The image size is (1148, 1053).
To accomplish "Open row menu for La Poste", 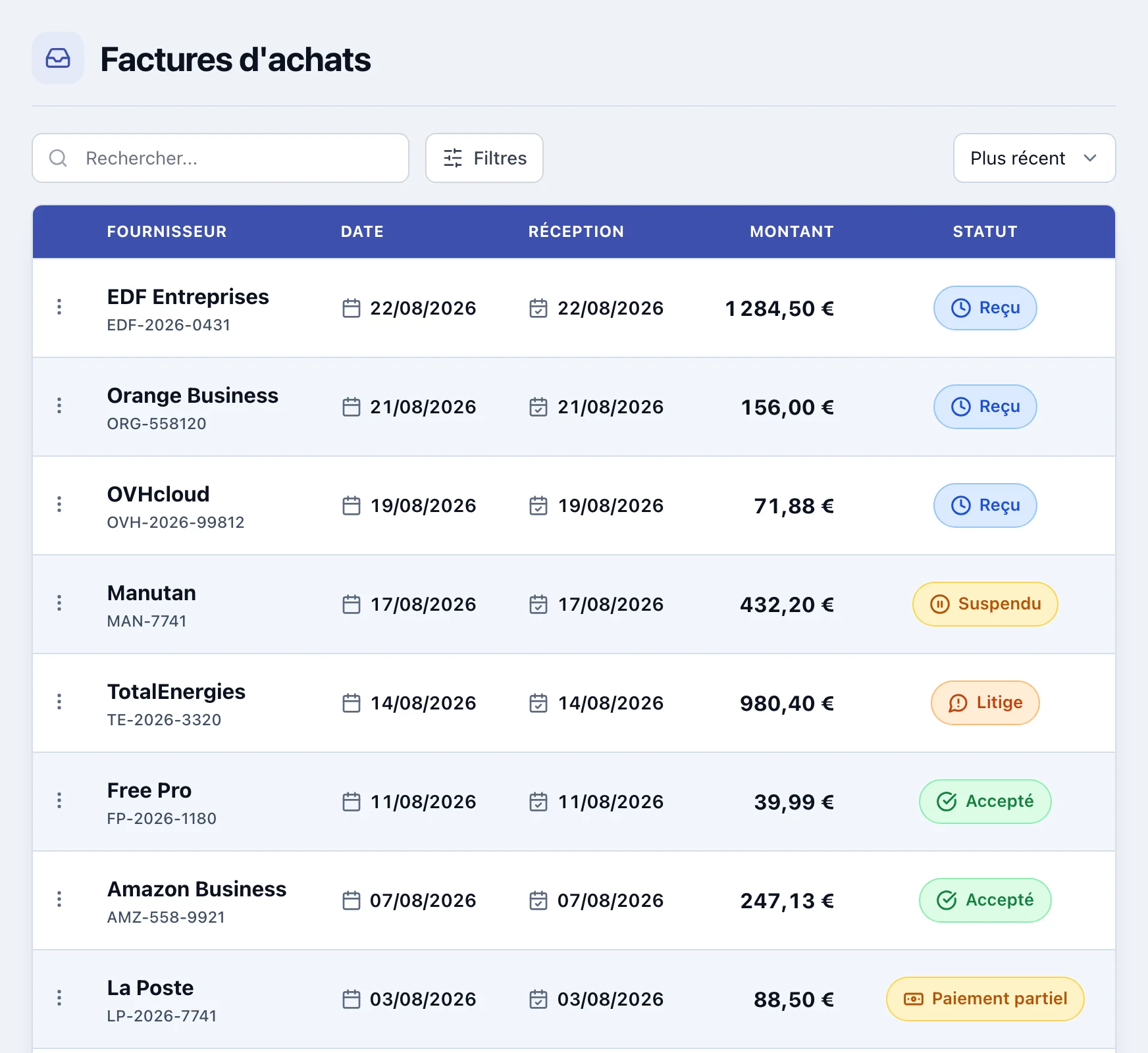I will [59, 998].
